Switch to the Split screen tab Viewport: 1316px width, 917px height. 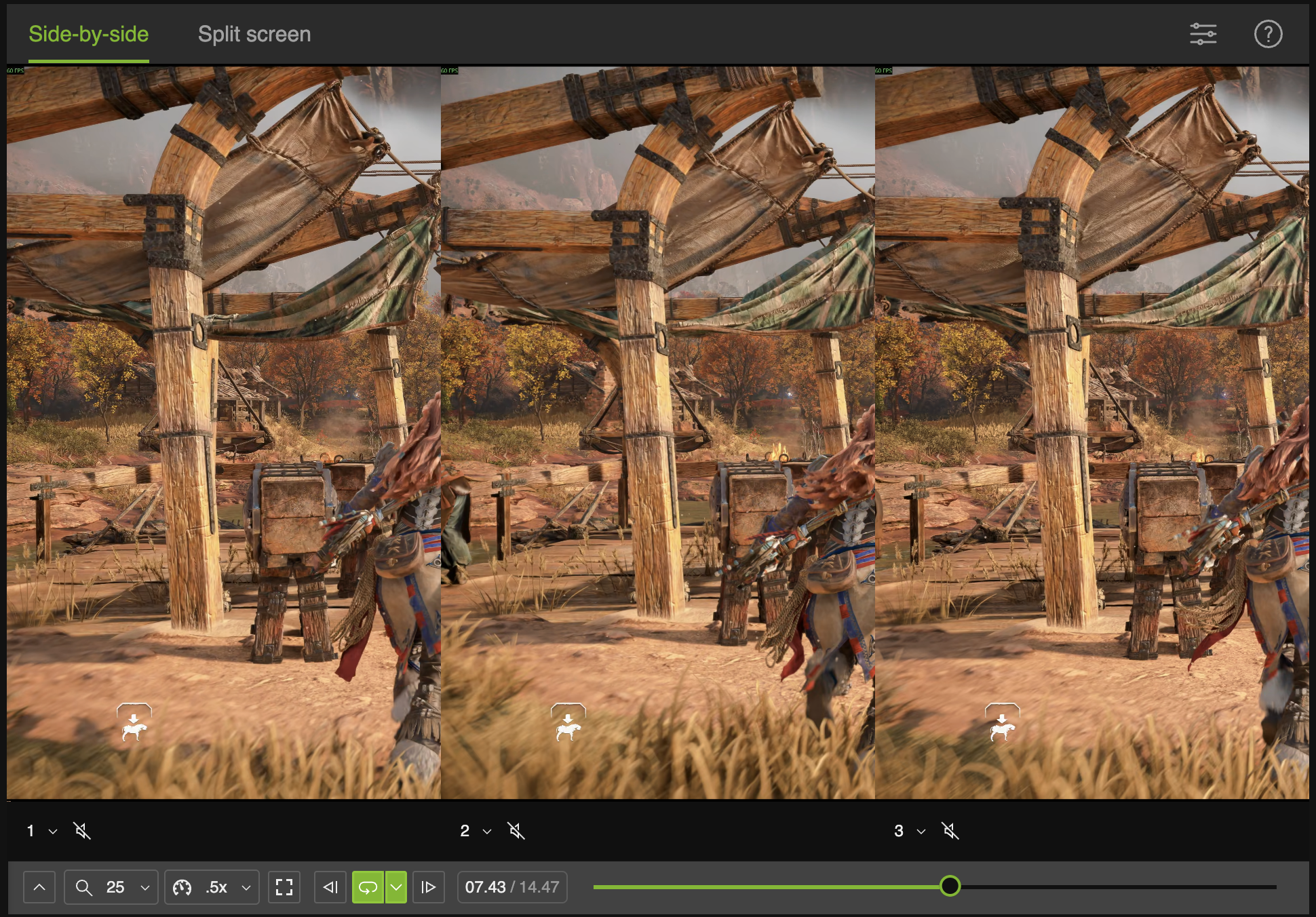[254, 34]
